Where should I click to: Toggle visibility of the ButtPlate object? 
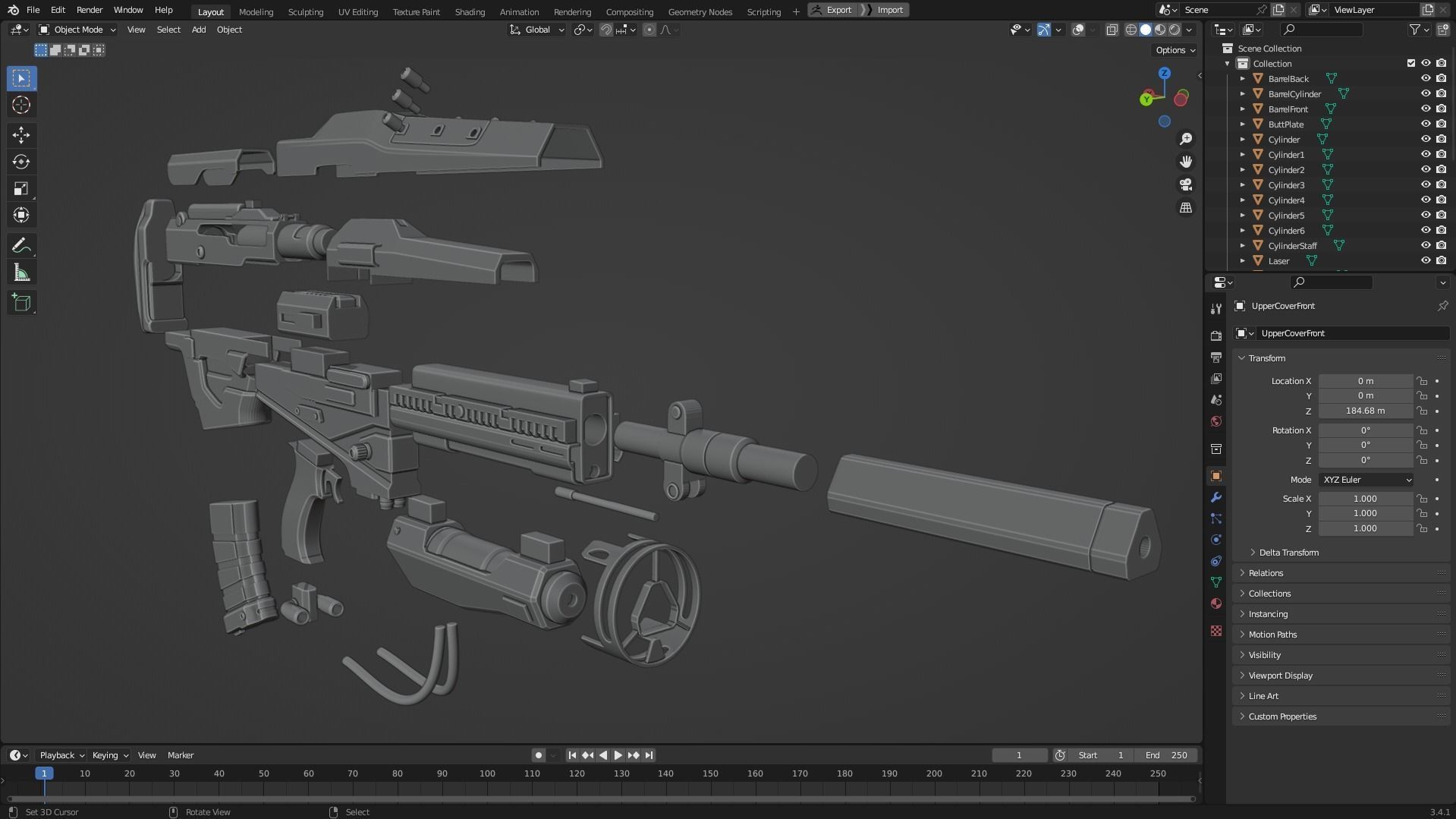pyautogui.click(x=1426, y=124)
